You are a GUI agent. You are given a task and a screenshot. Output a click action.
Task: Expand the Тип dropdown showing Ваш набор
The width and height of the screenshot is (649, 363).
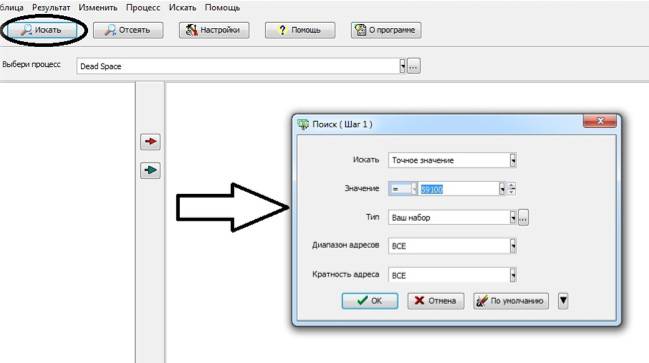click(513, 217)
